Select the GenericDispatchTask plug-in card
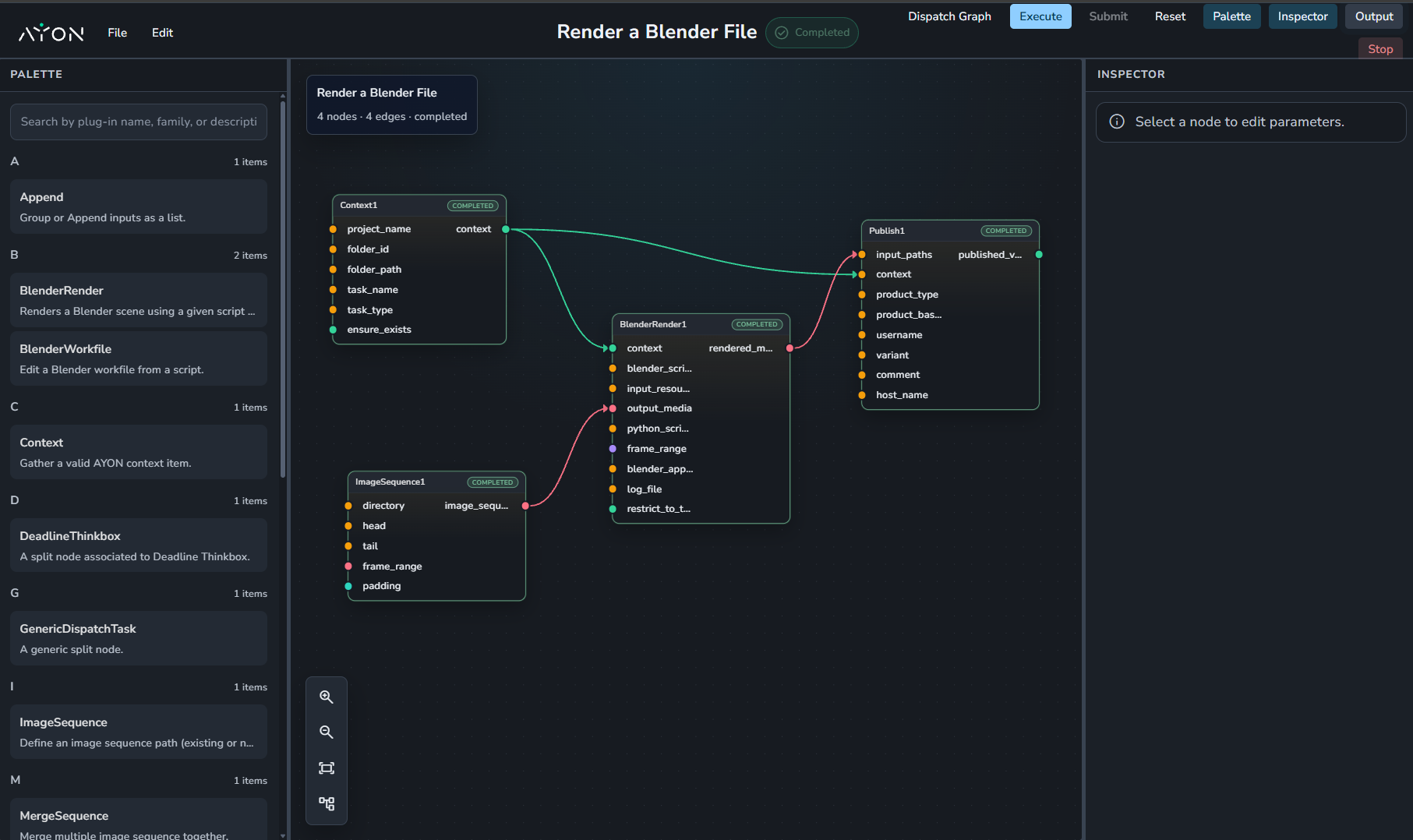This screenshot has width=1413, height=840. pos(139,638)
